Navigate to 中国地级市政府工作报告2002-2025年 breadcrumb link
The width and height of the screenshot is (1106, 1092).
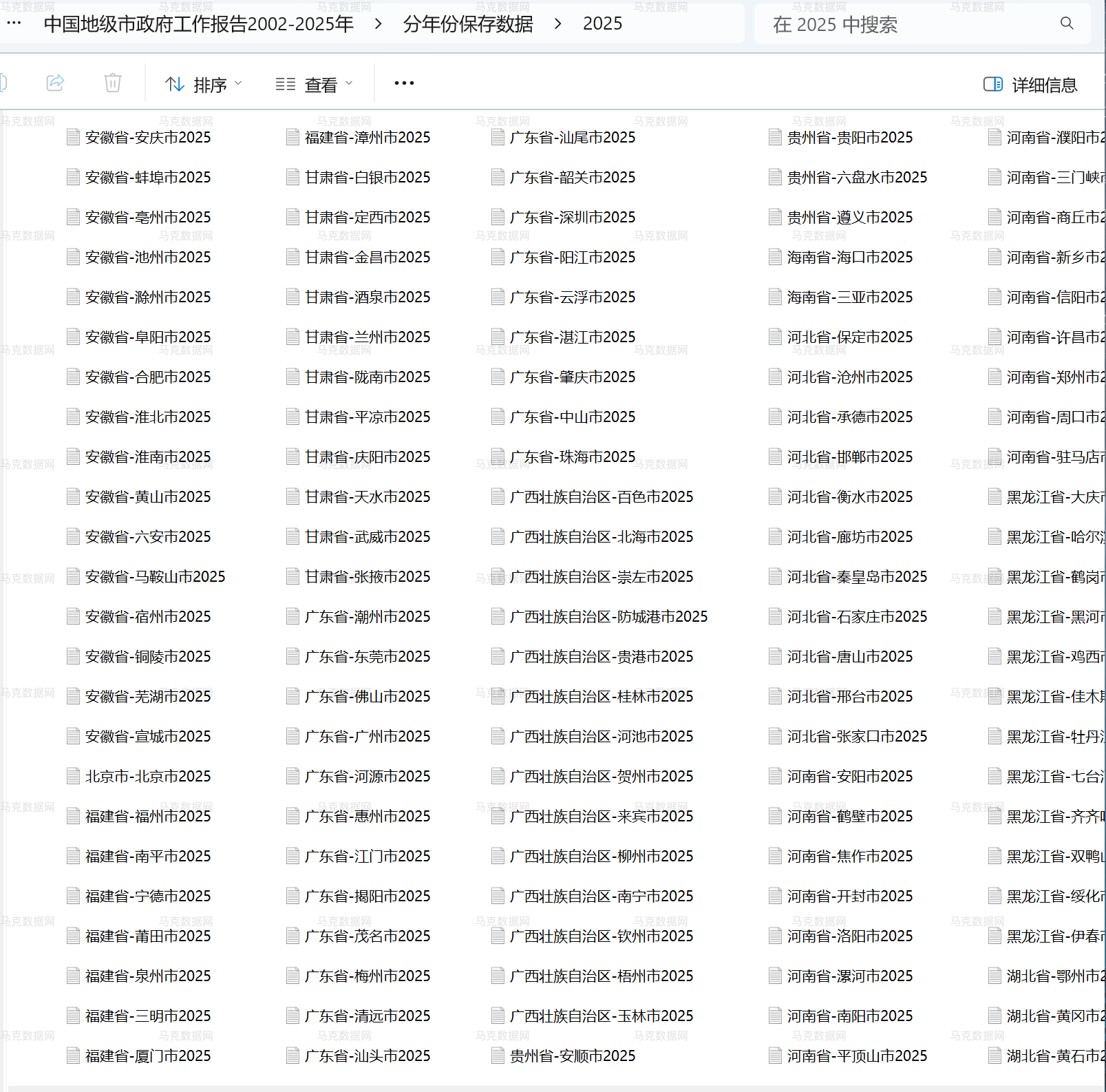(198, 23)
